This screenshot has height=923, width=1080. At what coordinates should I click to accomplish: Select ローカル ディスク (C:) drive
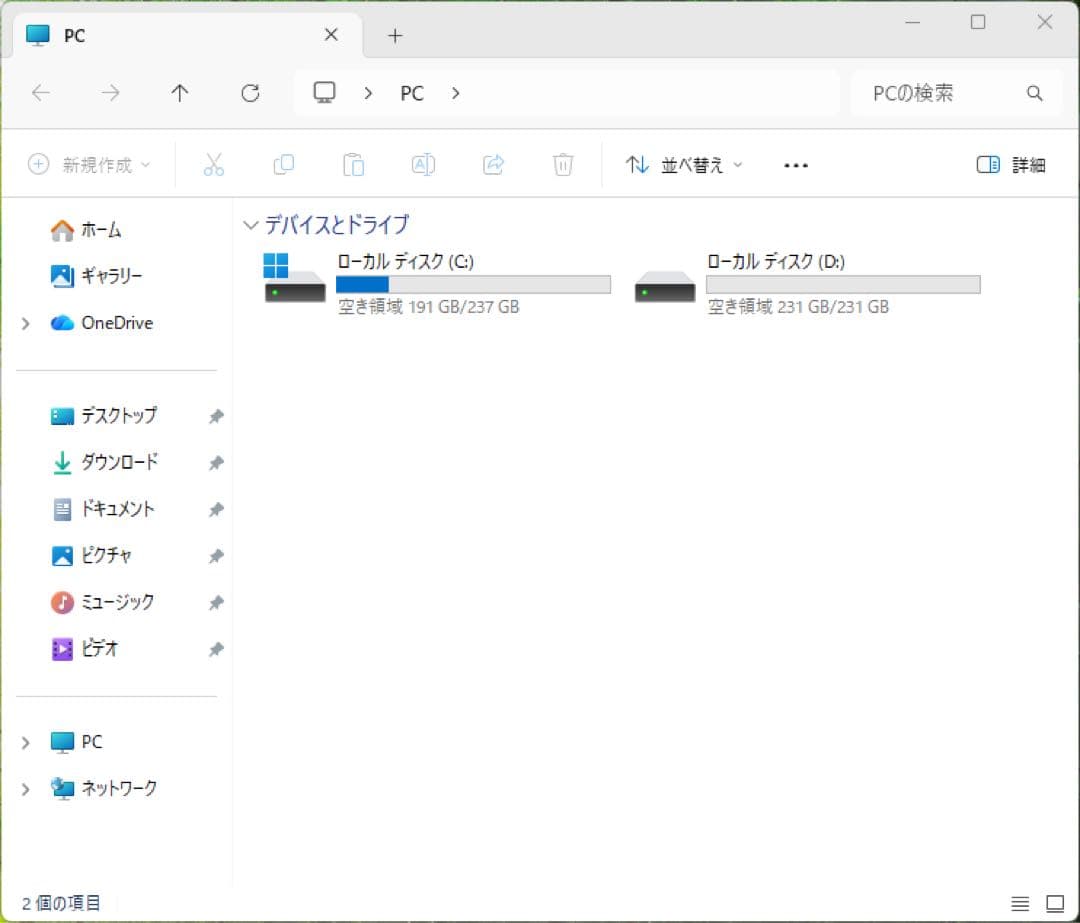pyautogui.click(x=437, y=284)
